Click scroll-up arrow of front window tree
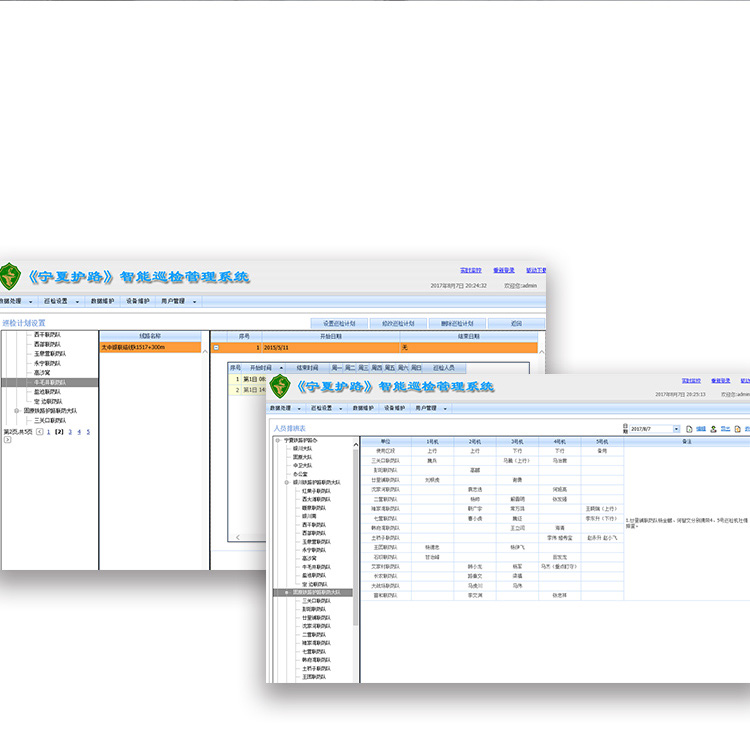This screenshot has height=749, width=750. [355, 445]
